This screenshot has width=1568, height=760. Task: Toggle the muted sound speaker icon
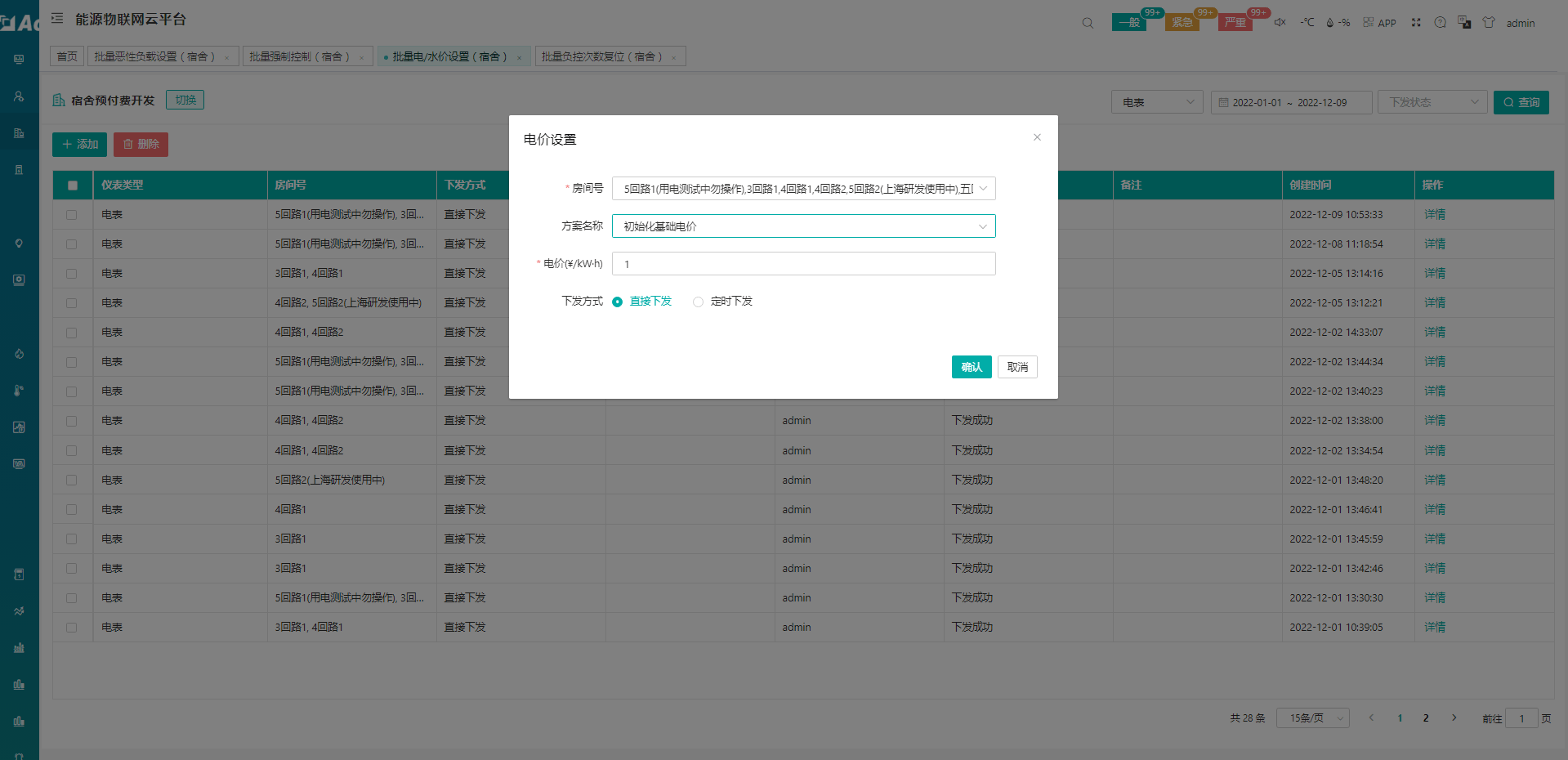coord(1280,22)
